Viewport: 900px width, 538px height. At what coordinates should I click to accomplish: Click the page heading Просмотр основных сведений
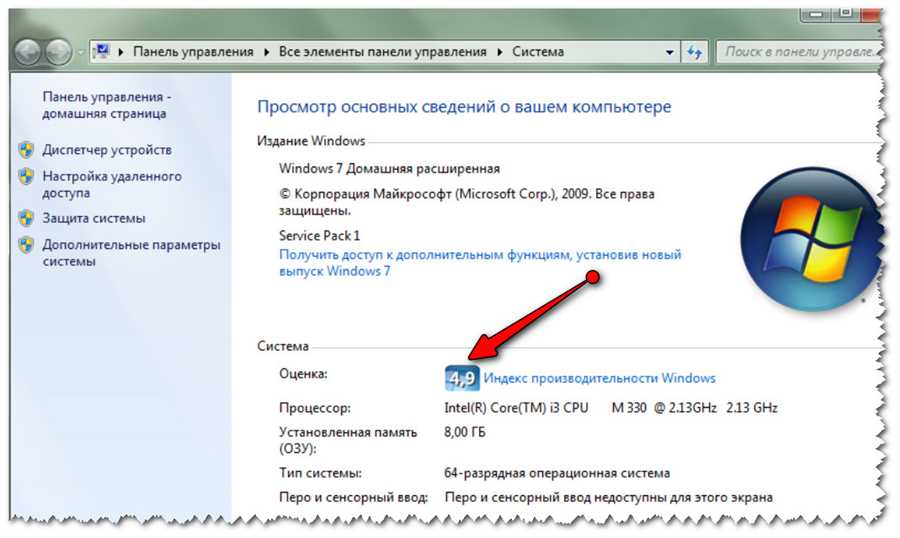click(x=464, y=107)
